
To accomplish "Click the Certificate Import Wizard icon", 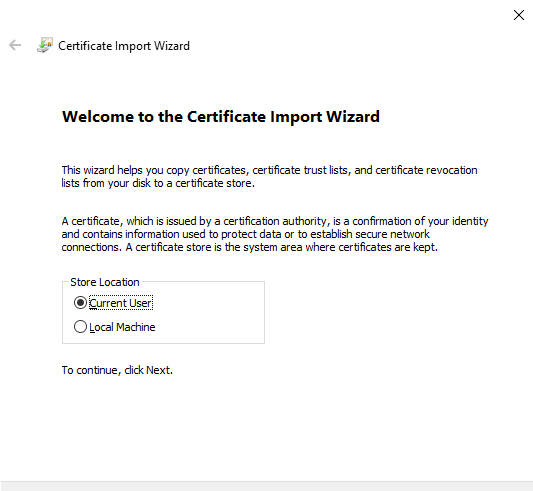I will [45, 45].
